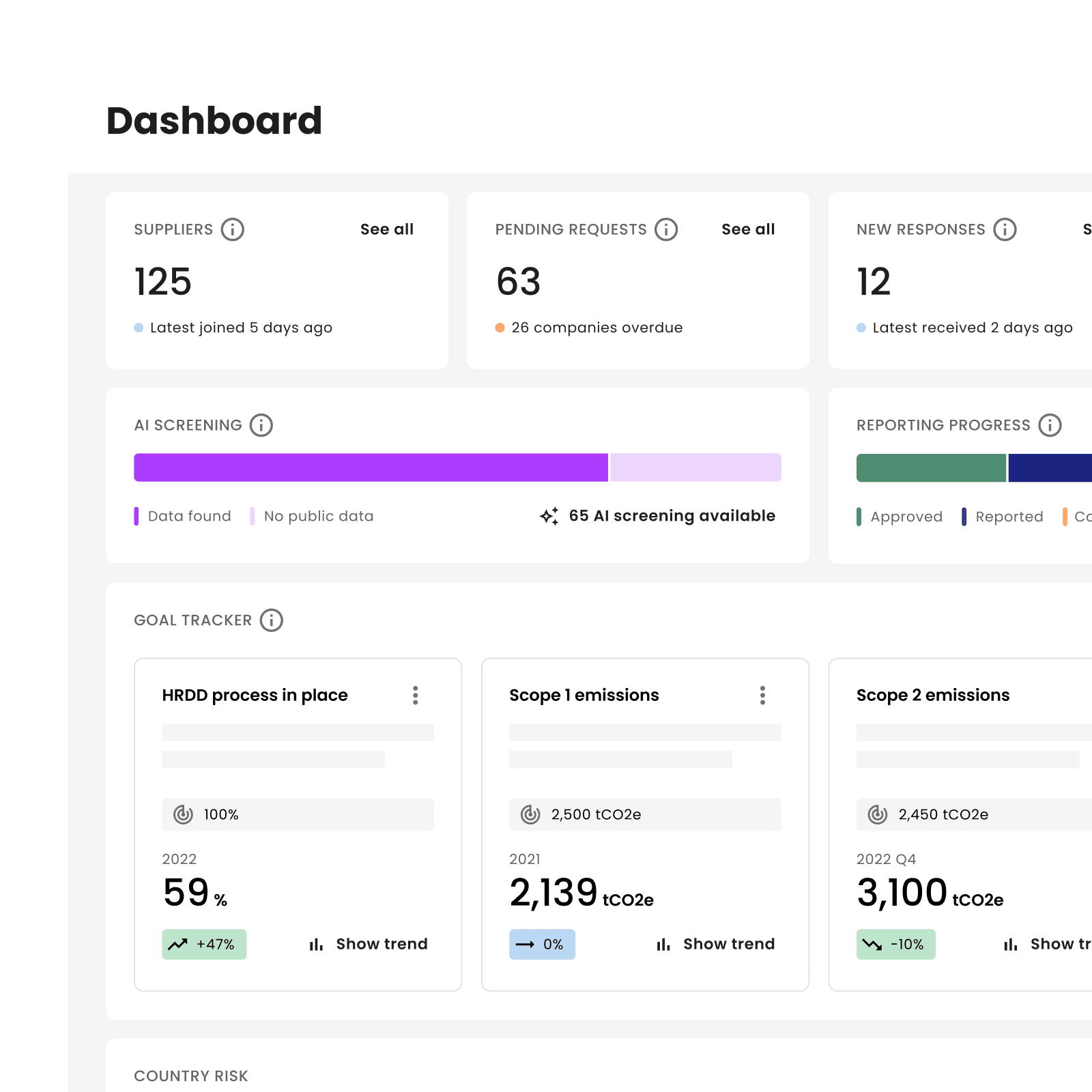The height and width of the screenshot is (1092, 1092).
Task: Open the Reporting Progress info icon
Action: [x=1049, y=425]
